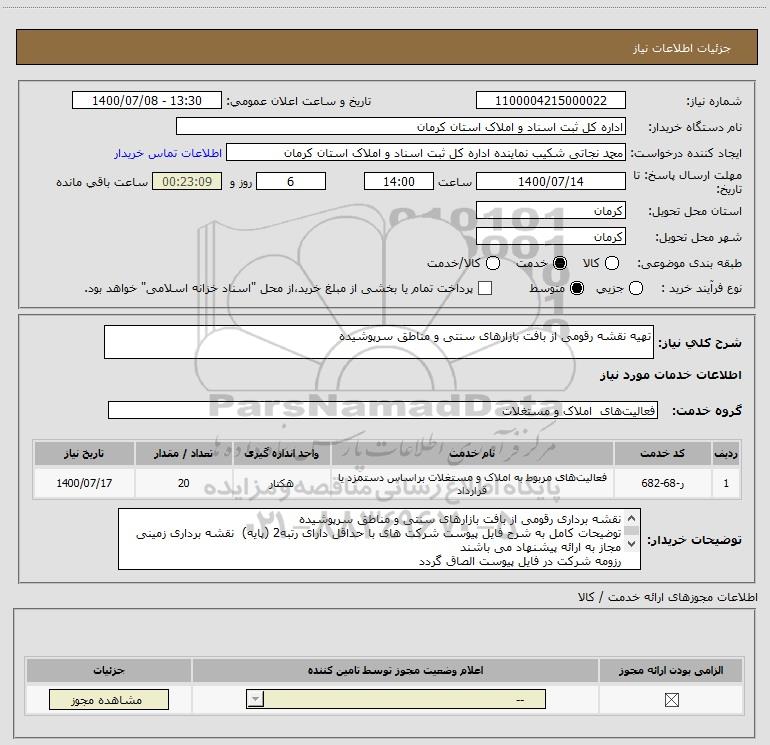Toggle the اسناد خزانه اسلامی payment checkbox
The height and width of the screenshot is (745, 770).
(x=485, y=288)
